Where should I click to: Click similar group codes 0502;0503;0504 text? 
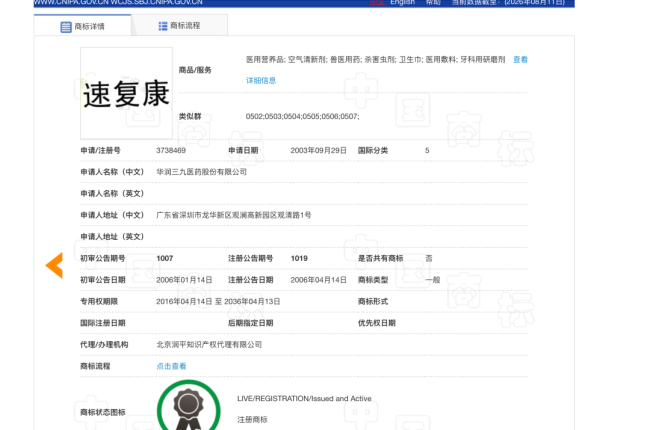[303, 117]
